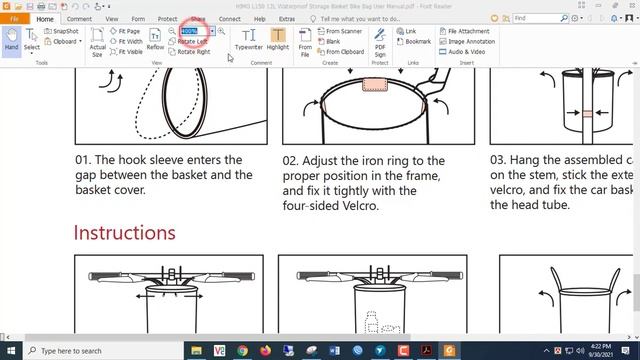Take a SnapShot of the page
The image size is (640, 360).
pyautogui.click(x=61, y=31)
